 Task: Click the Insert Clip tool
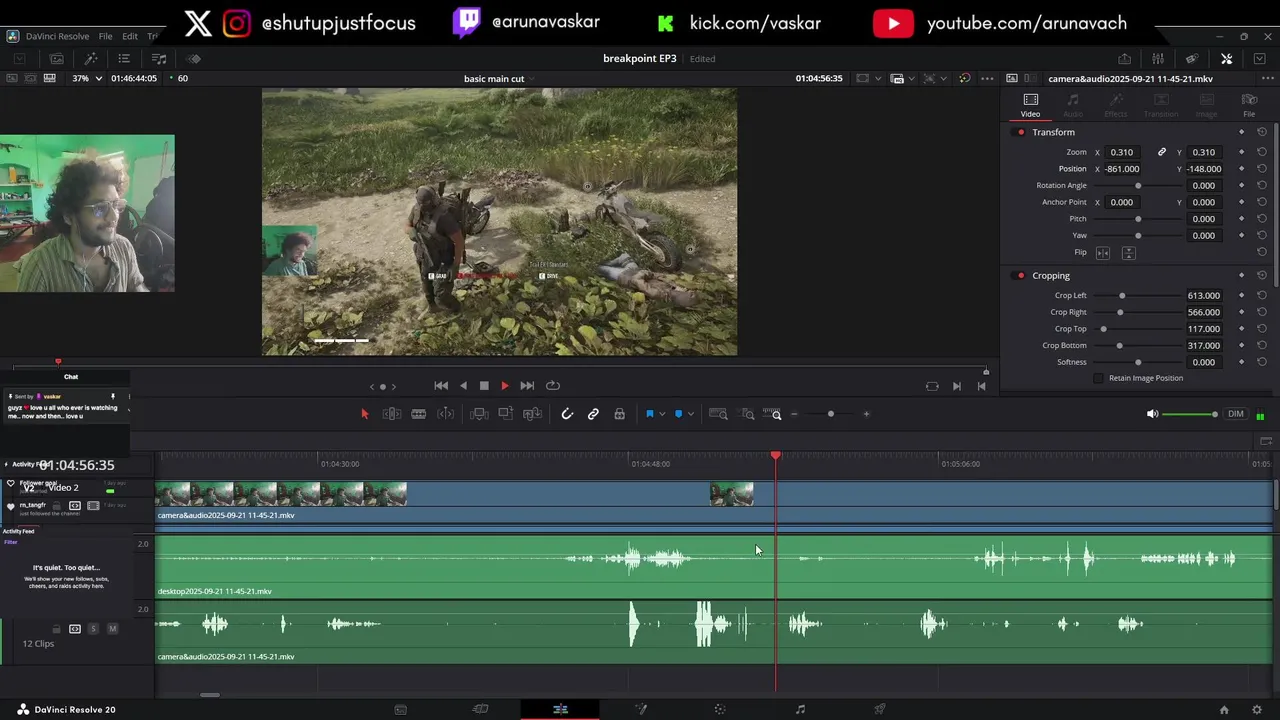[479, 414]
